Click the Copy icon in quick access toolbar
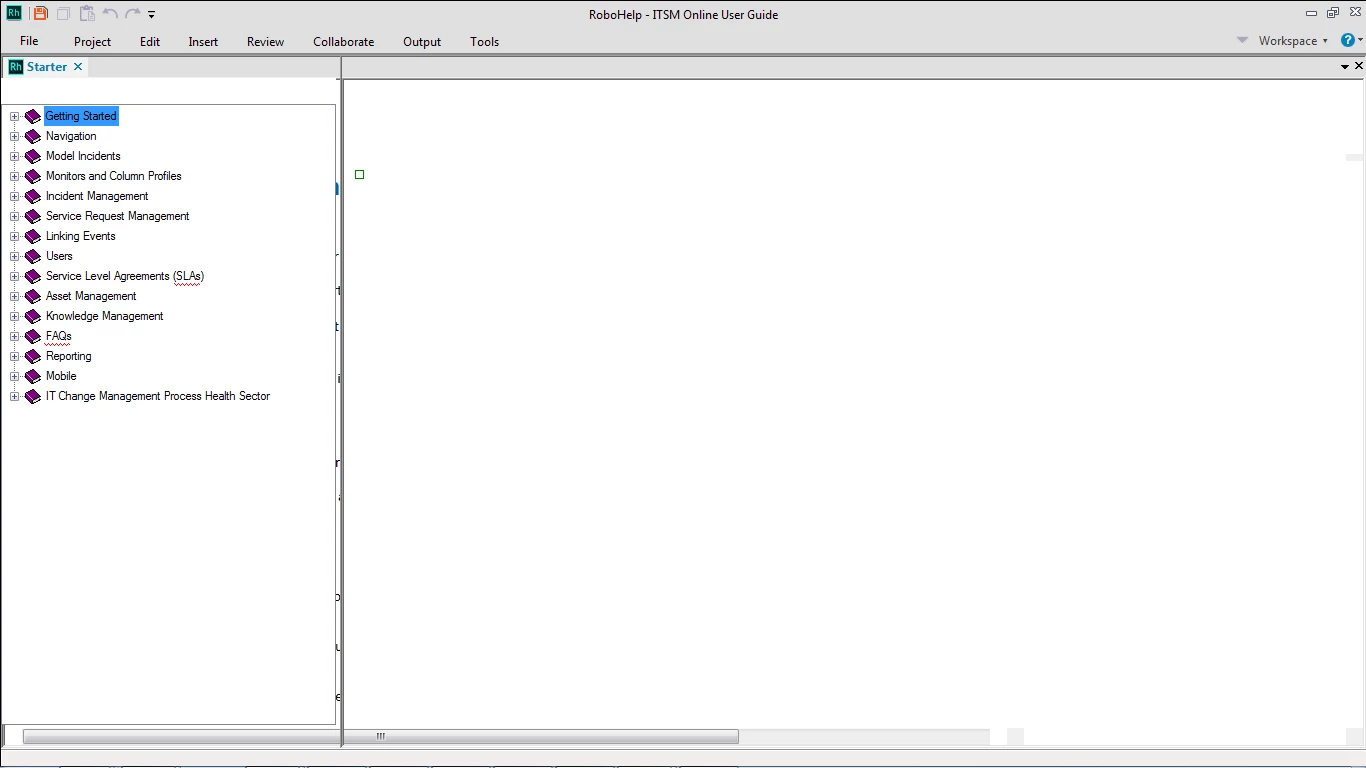This screenshot has height=768, width=1366. point(63,14)
